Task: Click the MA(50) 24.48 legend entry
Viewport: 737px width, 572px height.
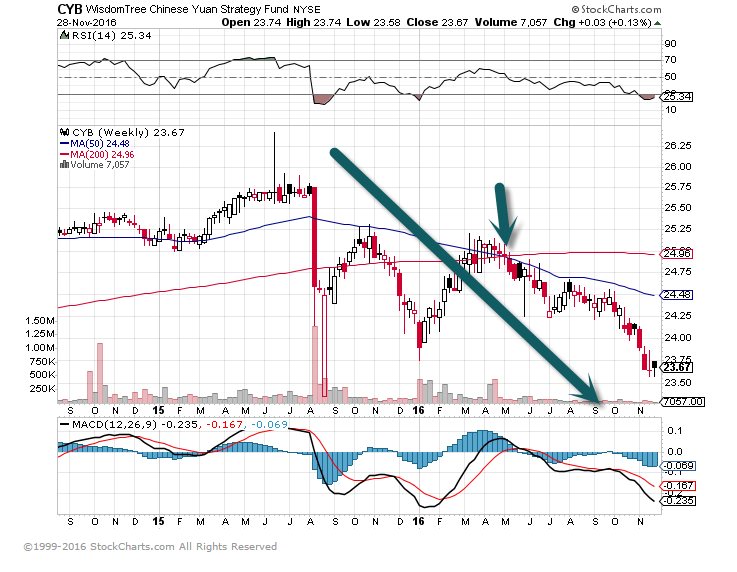Action: (x=100, y=143)
